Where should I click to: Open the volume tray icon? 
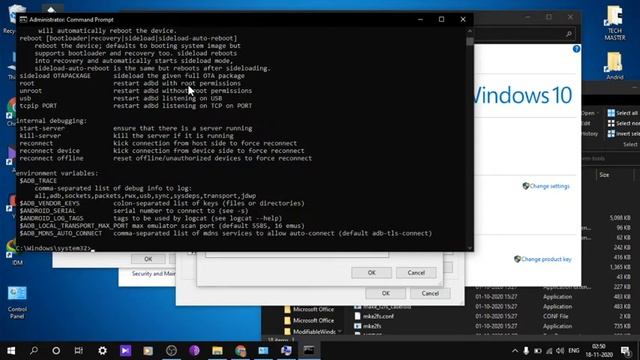coord(560,351)
